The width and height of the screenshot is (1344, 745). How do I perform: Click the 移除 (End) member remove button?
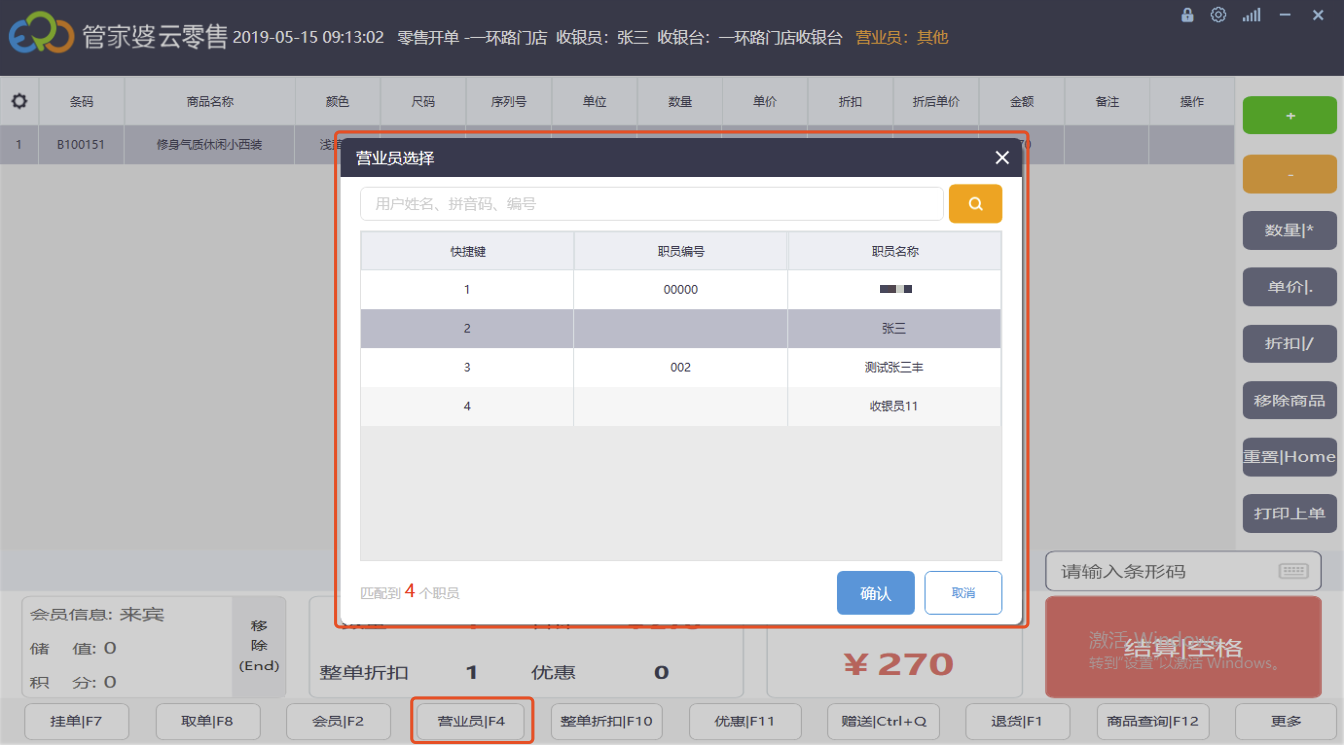[x=259, y=646]
